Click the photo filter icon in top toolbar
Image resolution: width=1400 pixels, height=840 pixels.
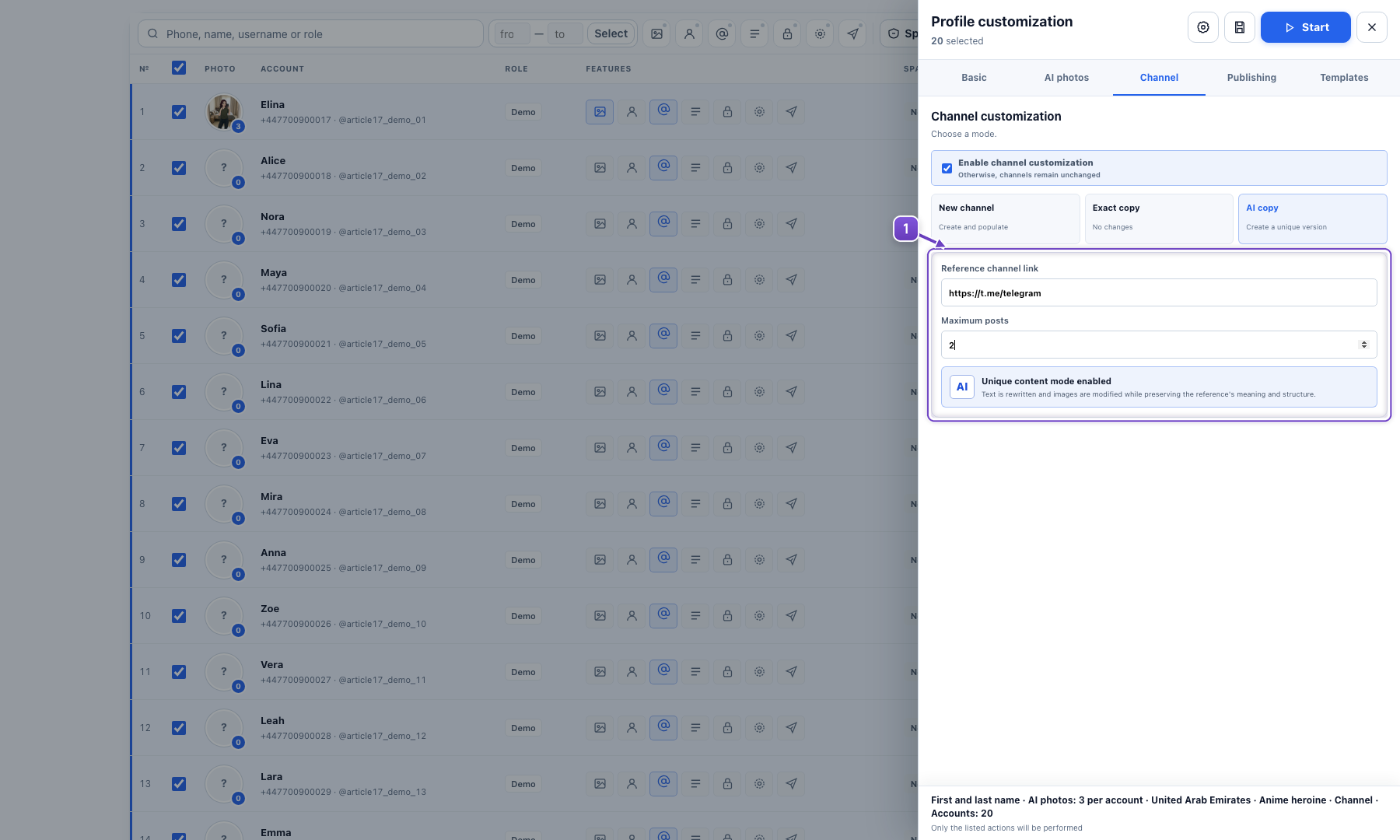point(657,33)
